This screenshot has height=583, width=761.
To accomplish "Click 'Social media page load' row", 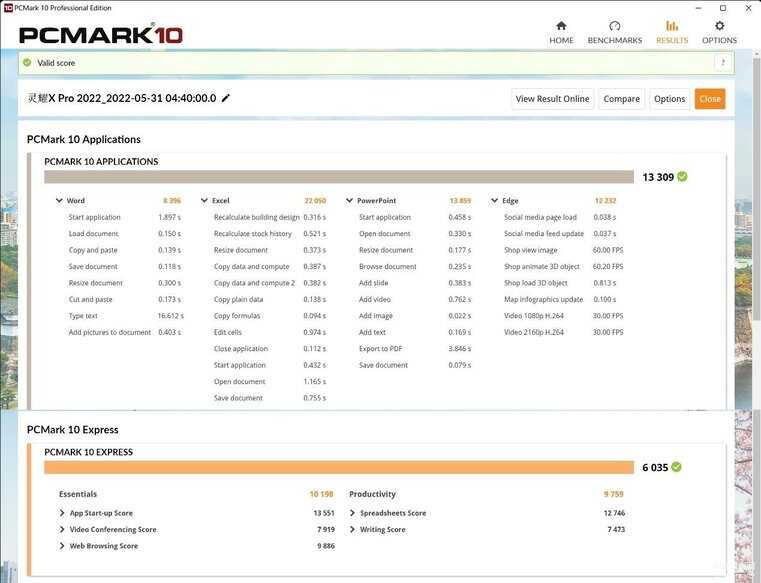I will click(560, 217).
